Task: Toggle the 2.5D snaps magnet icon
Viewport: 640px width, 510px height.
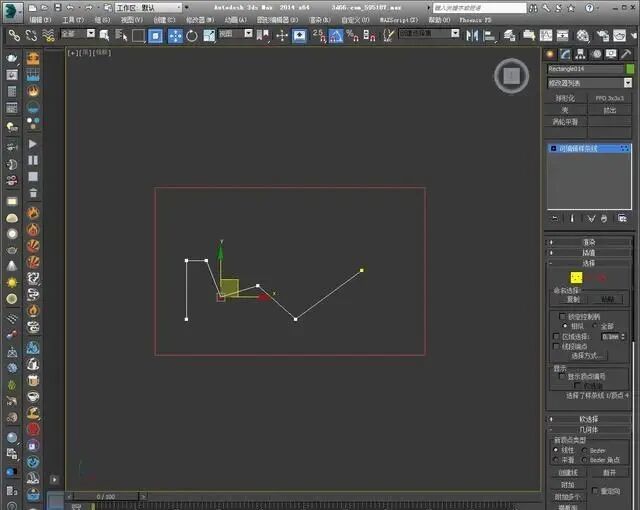Action: (x=319, y=36)
